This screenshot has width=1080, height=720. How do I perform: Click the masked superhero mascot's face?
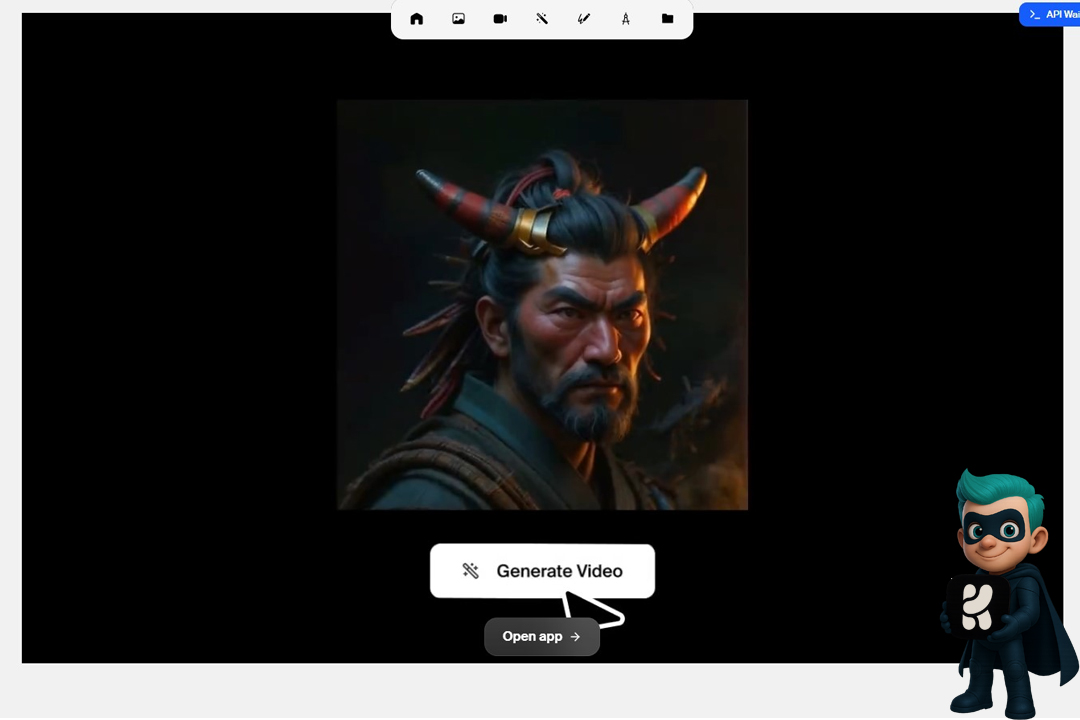point(997,528)
